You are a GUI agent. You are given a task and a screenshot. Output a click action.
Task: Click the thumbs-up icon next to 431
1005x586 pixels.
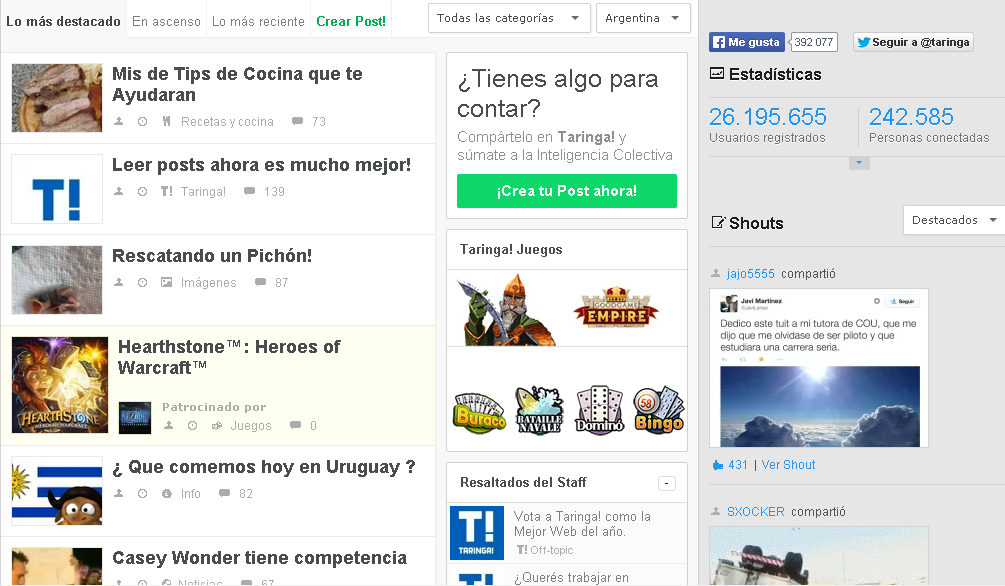coord(718,465)
